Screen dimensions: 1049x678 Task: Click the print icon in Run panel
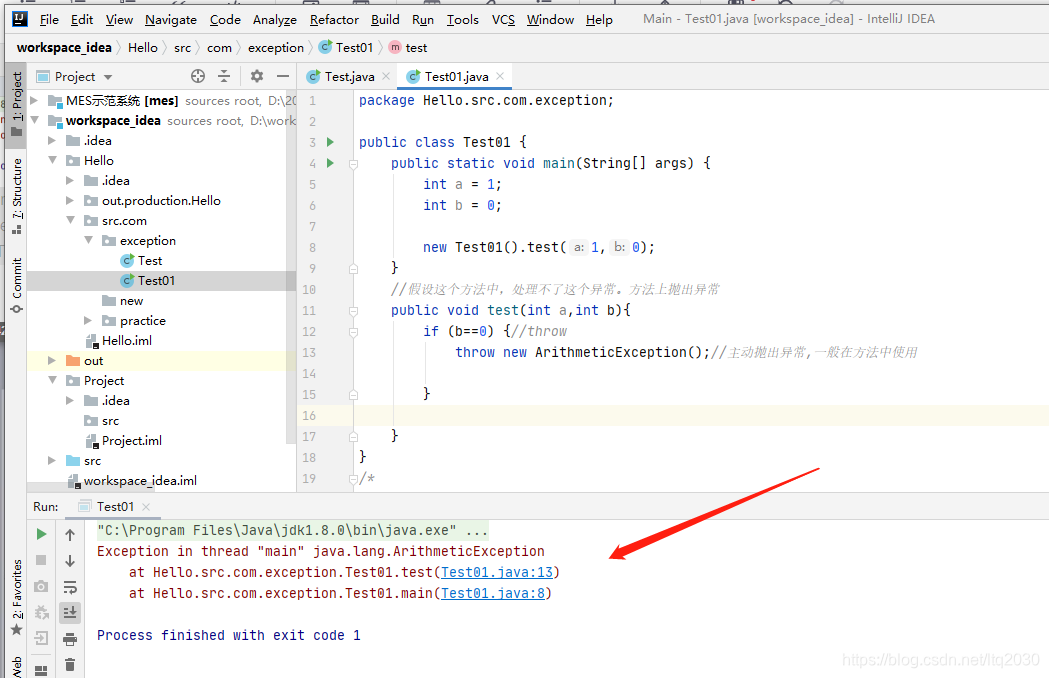tap(70, 639)
